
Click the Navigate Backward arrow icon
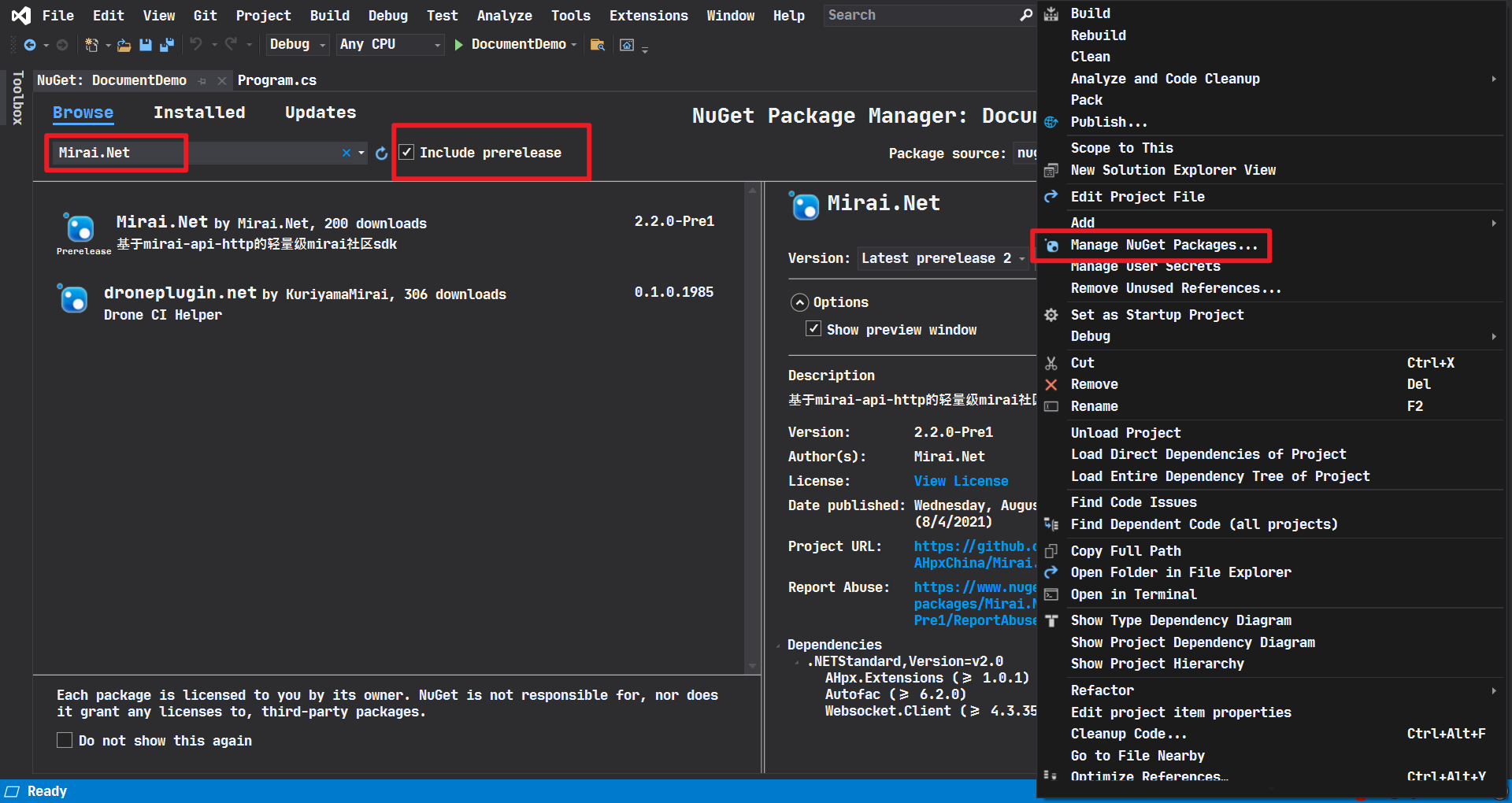pyautogui.click(x=30, y=45)
